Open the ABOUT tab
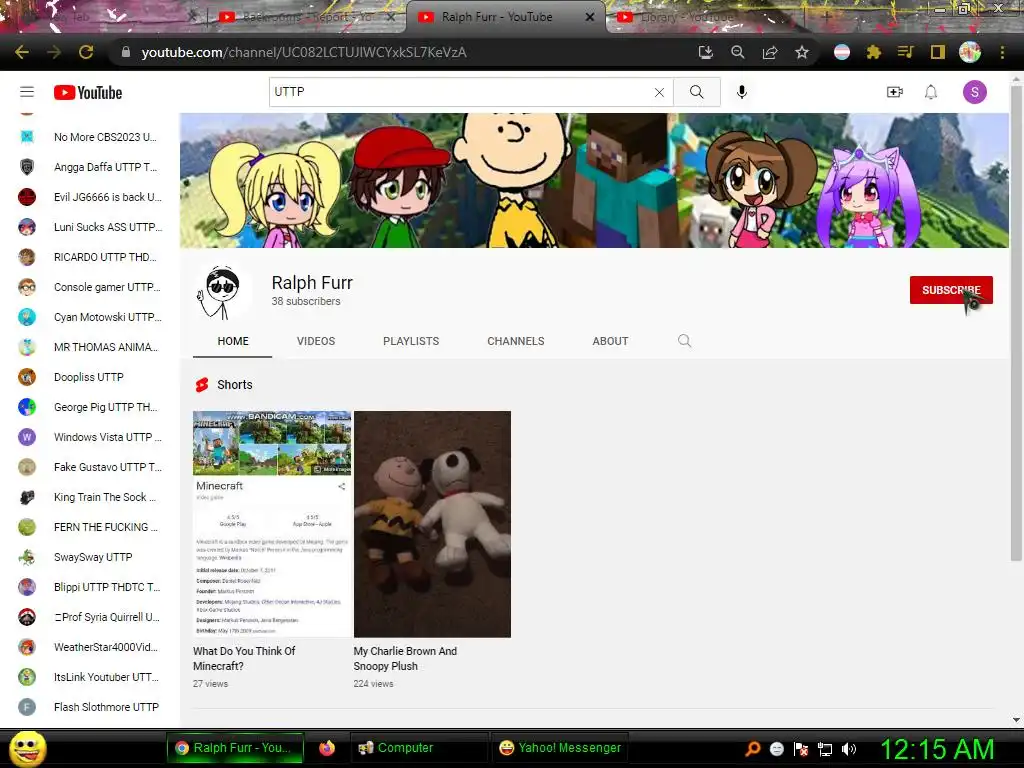 [x=610, y=341]
